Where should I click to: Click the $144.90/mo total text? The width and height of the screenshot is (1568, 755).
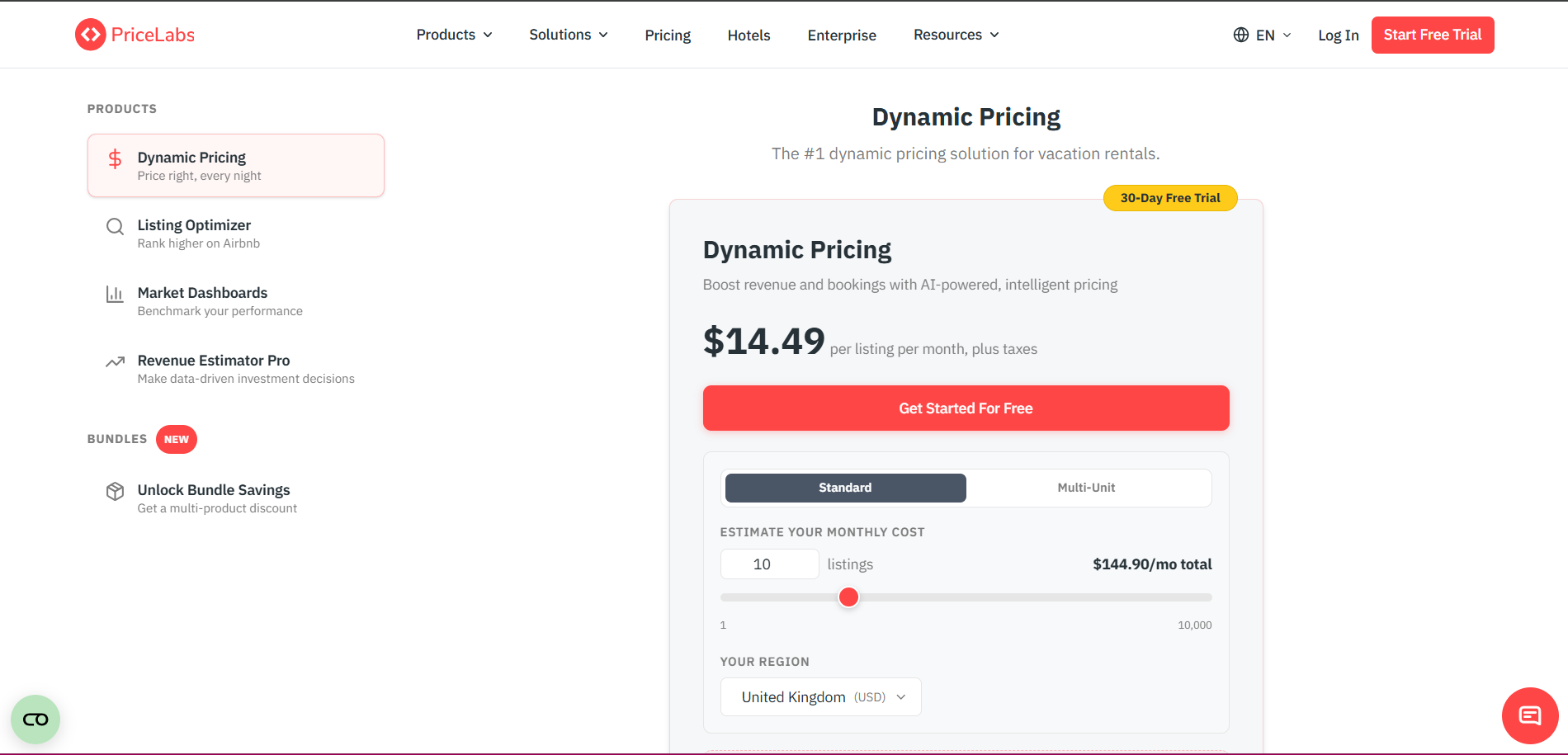tap(1152, 564)
